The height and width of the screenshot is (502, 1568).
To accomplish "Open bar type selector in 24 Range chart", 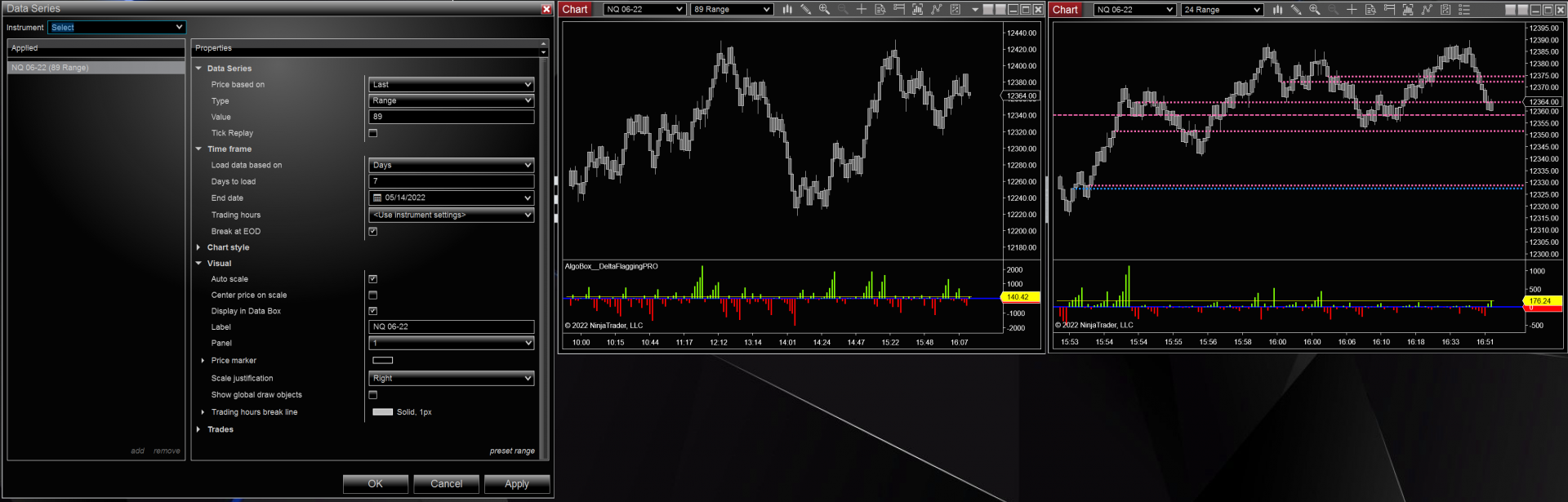I will [1277, 9].
